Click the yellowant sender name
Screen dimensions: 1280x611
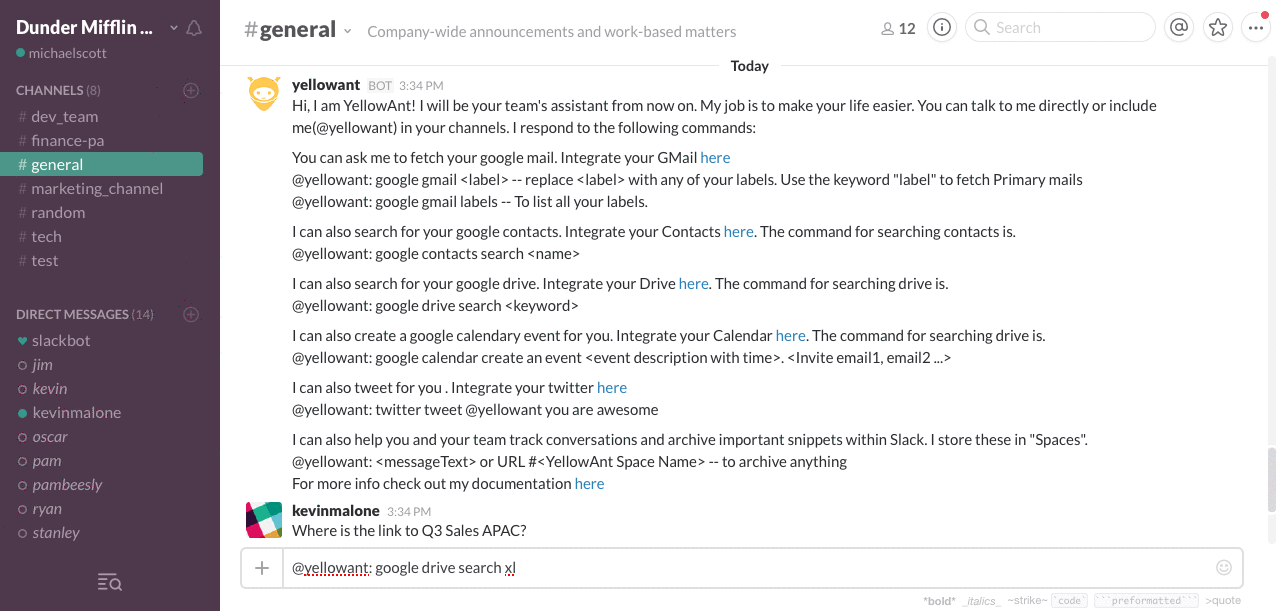(x=326, y=85)
